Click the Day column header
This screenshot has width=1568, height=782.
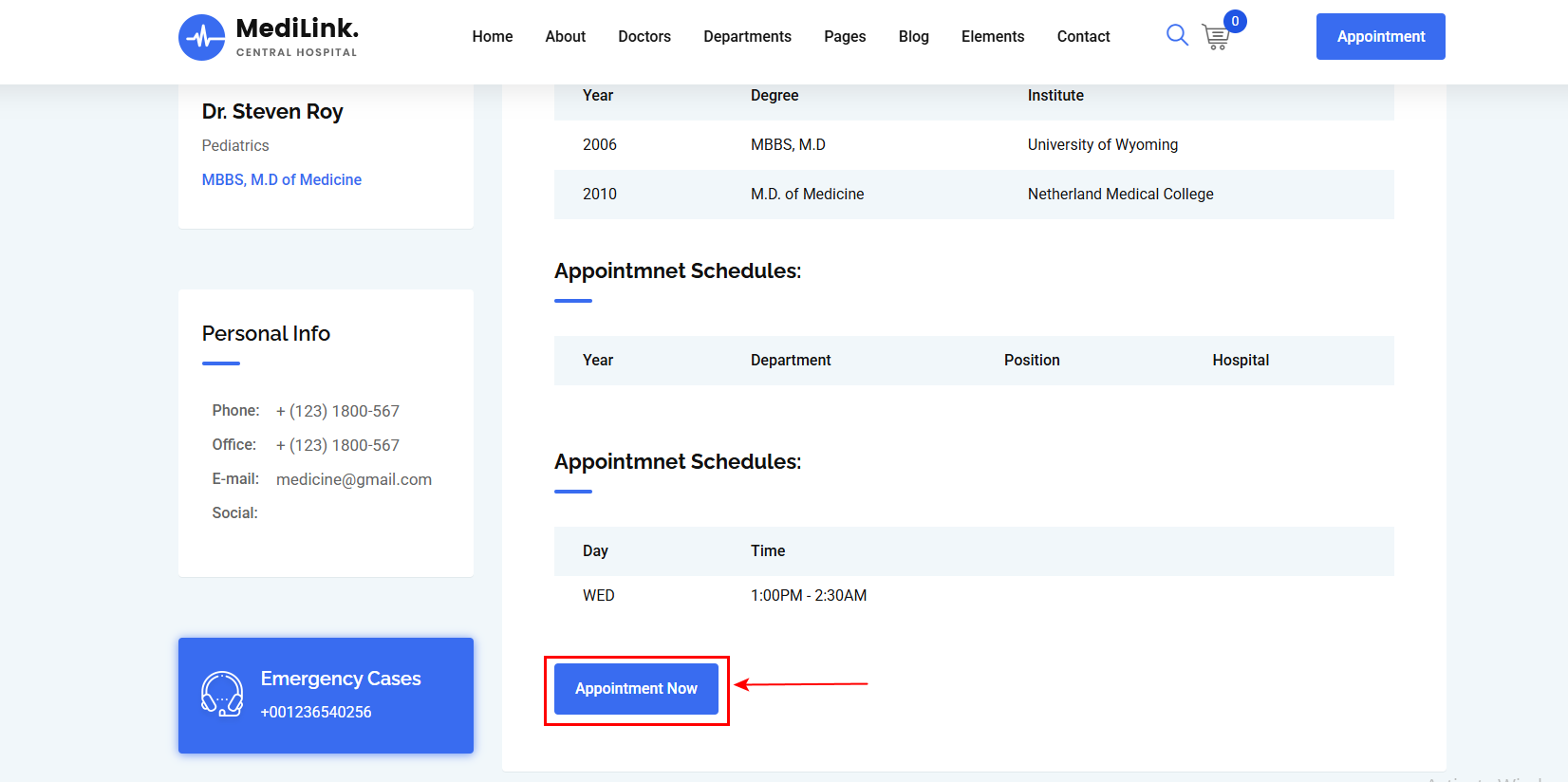(595, 550)
